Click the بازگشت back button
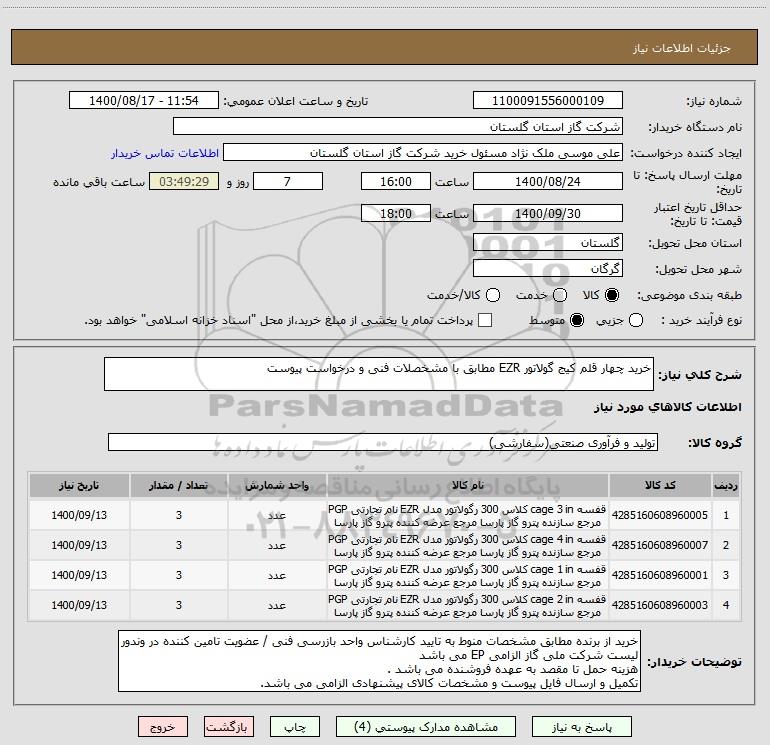The image size is (770, 745). coord(229,727)
